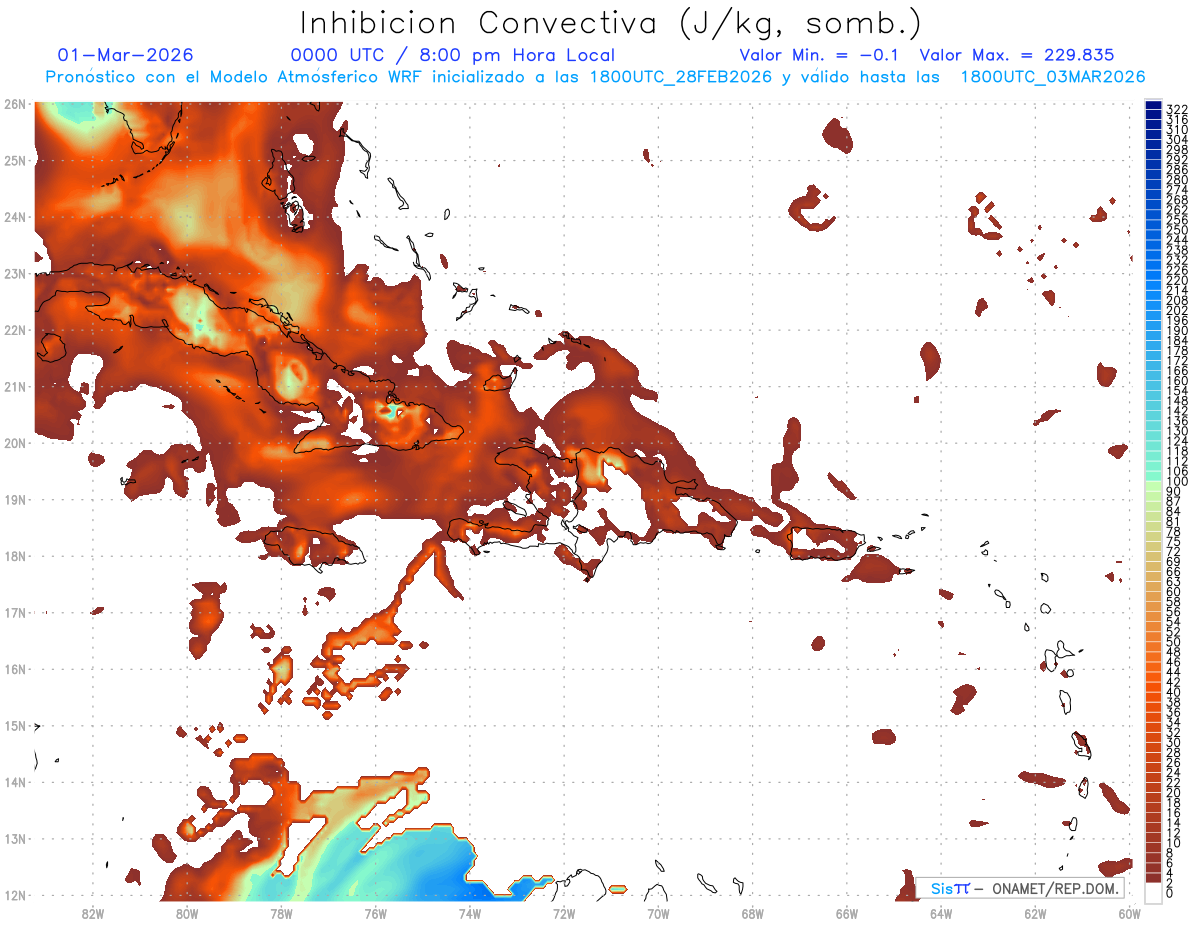Click the '1800UTC_03MAR2026' valid-until time

tap(1052, 77)
